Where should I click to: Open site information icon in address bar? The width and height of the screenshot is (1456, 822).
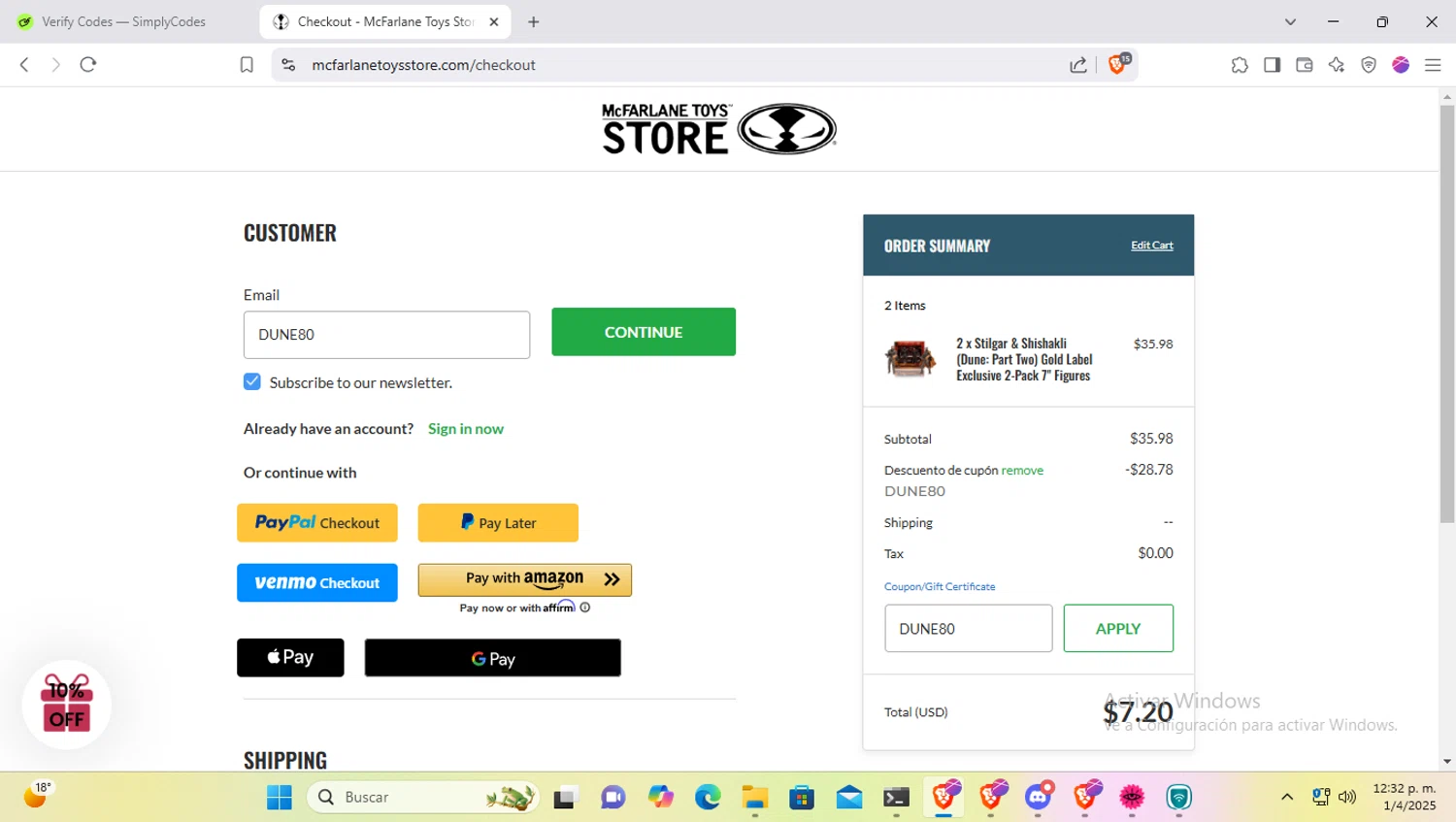click(x=288, y=65)
